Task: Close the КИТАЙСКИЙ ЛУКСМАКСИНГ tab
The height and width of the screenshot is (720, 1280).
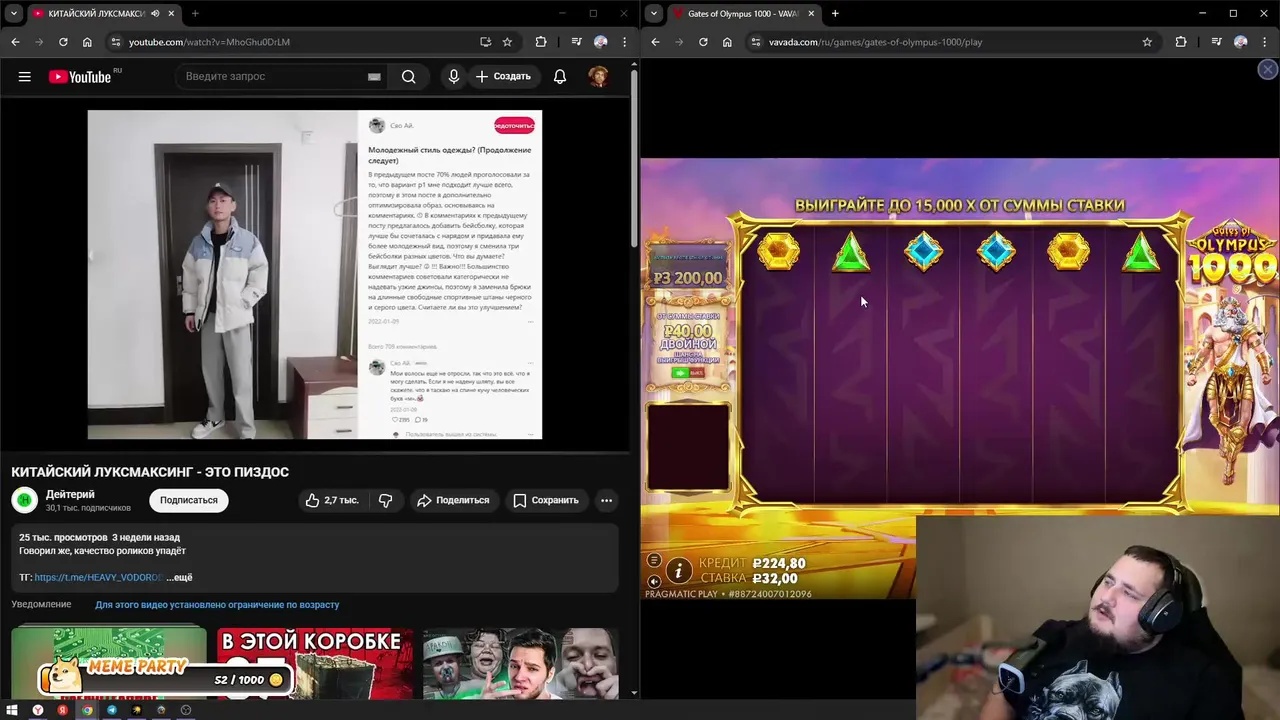Action: coord(170,14)
